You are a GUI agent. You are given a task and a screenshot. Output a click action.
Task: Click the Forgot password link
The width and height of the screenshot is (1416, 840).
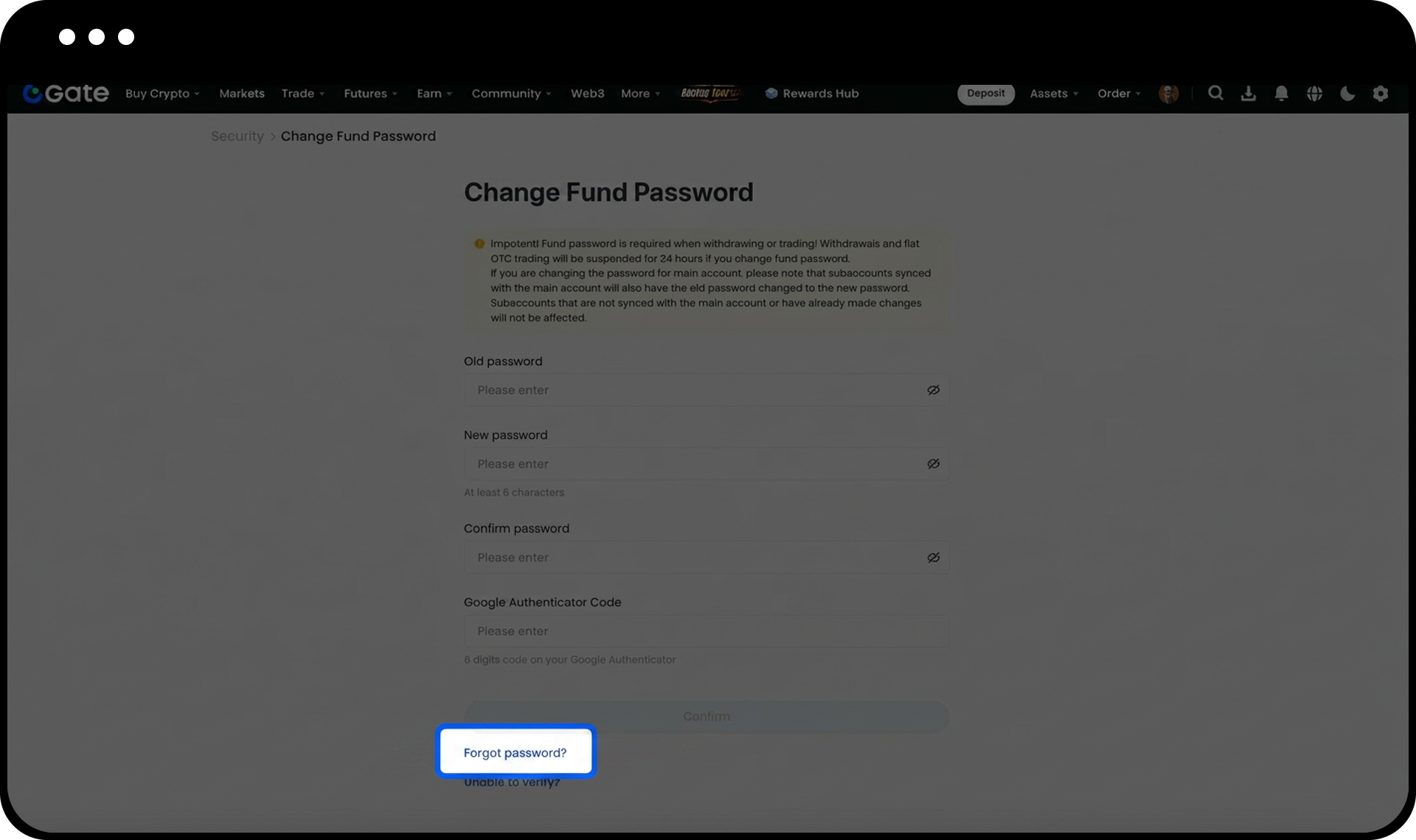coord(515,753)
